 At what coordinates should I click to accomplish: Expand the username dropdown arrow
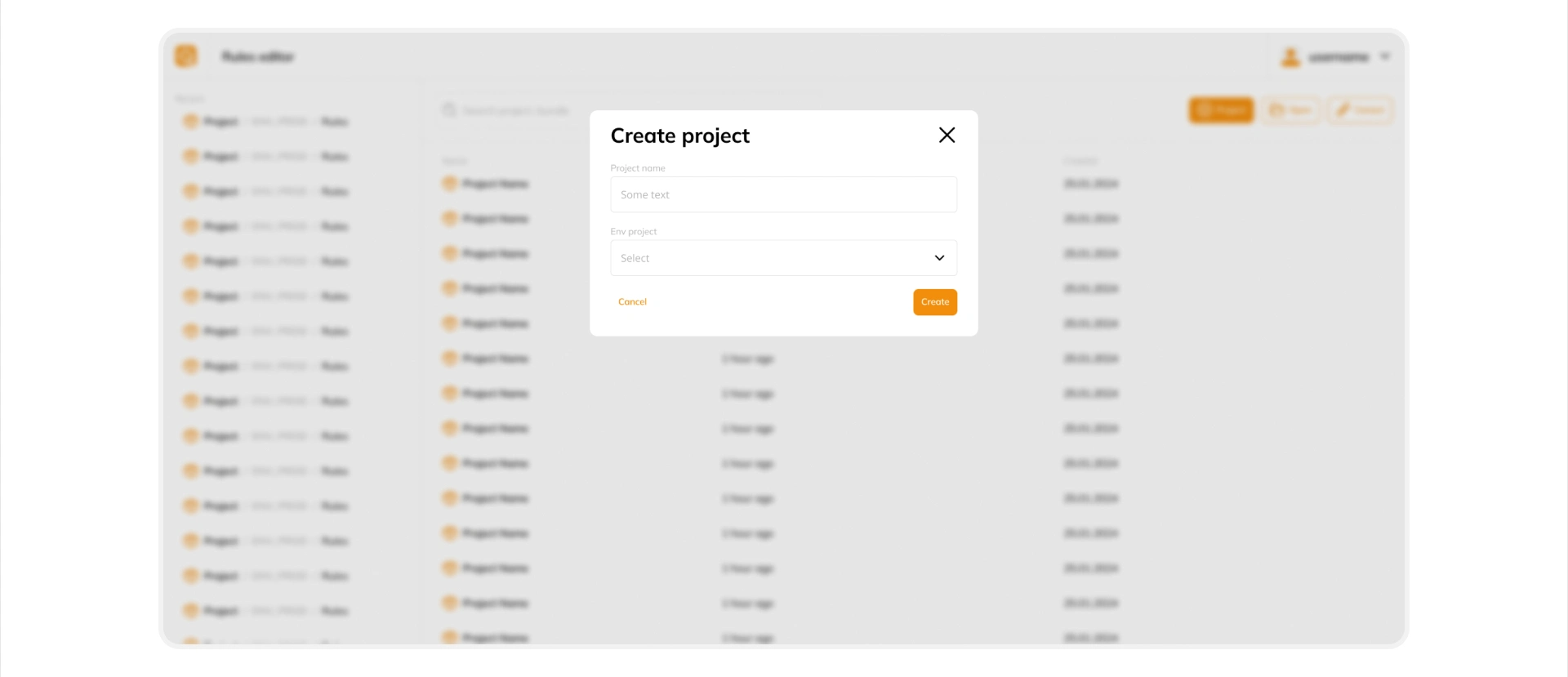click(1385, 57)
